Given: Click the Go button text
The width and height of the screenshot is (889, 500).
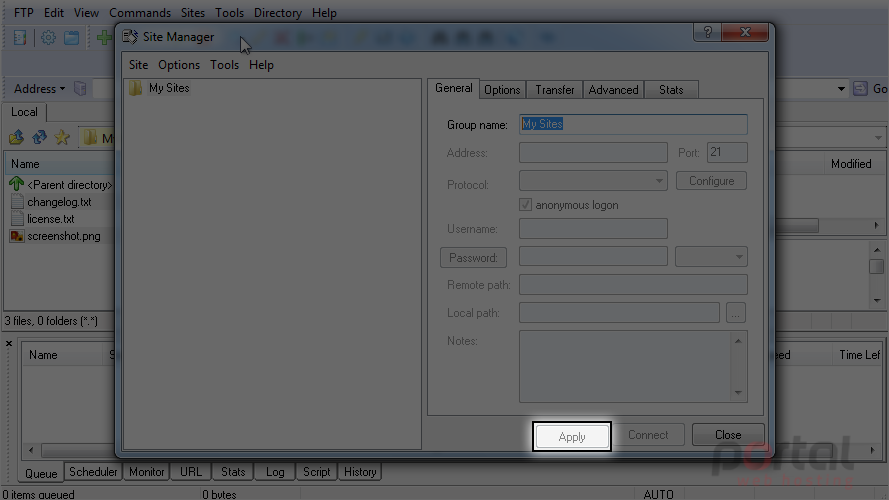Looking at the screenshot, I should (x=880, y=88).
